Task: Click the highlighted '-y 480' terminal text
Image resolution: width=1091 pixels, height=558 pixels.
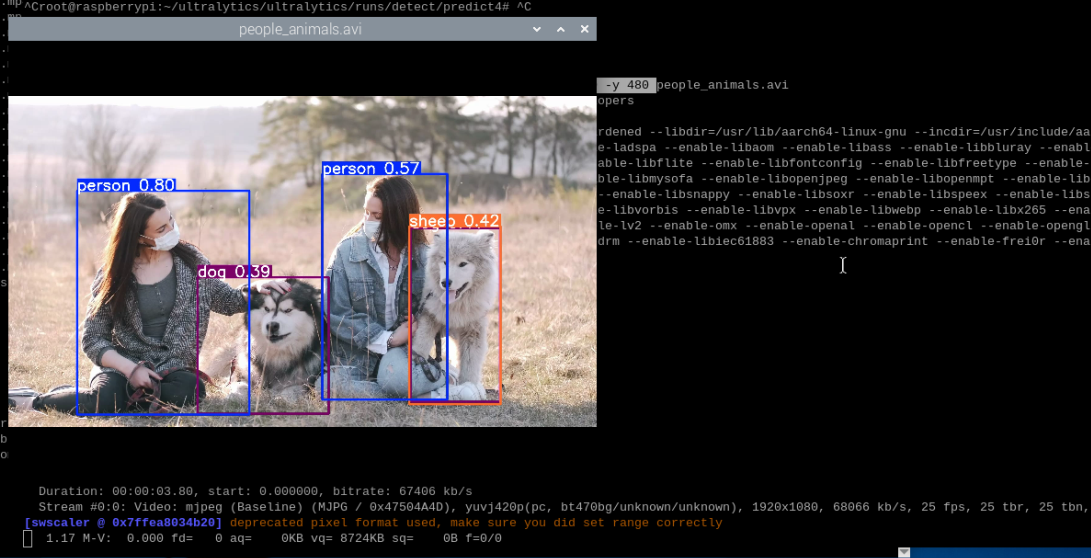Action: 626,85
